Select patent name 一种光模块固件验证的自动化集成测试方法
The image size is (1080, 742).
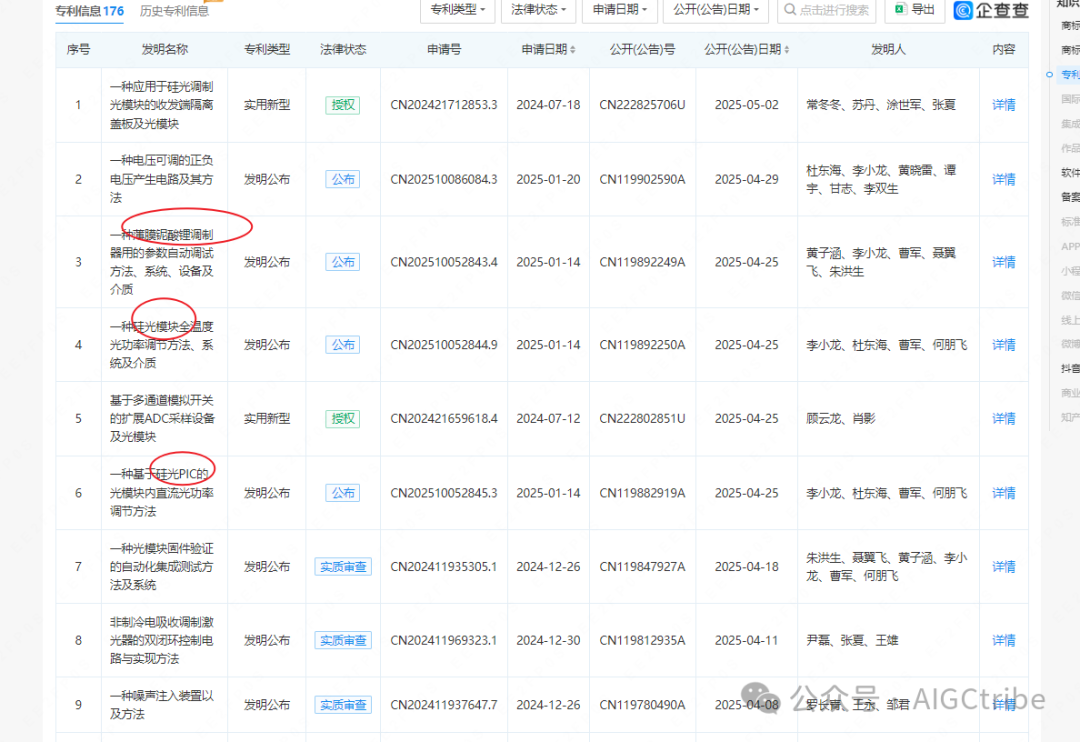click(162, 566)
